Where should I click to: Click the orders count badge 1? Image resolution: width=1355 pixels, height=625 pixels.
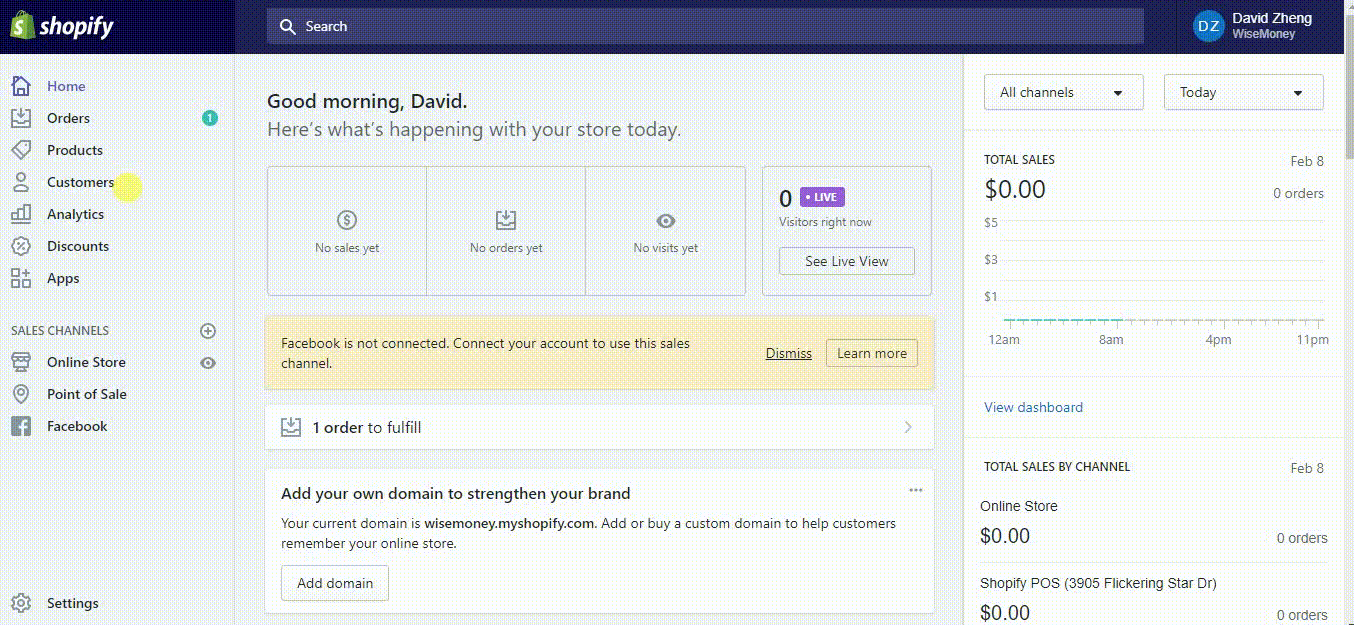(x=209, y=118)
